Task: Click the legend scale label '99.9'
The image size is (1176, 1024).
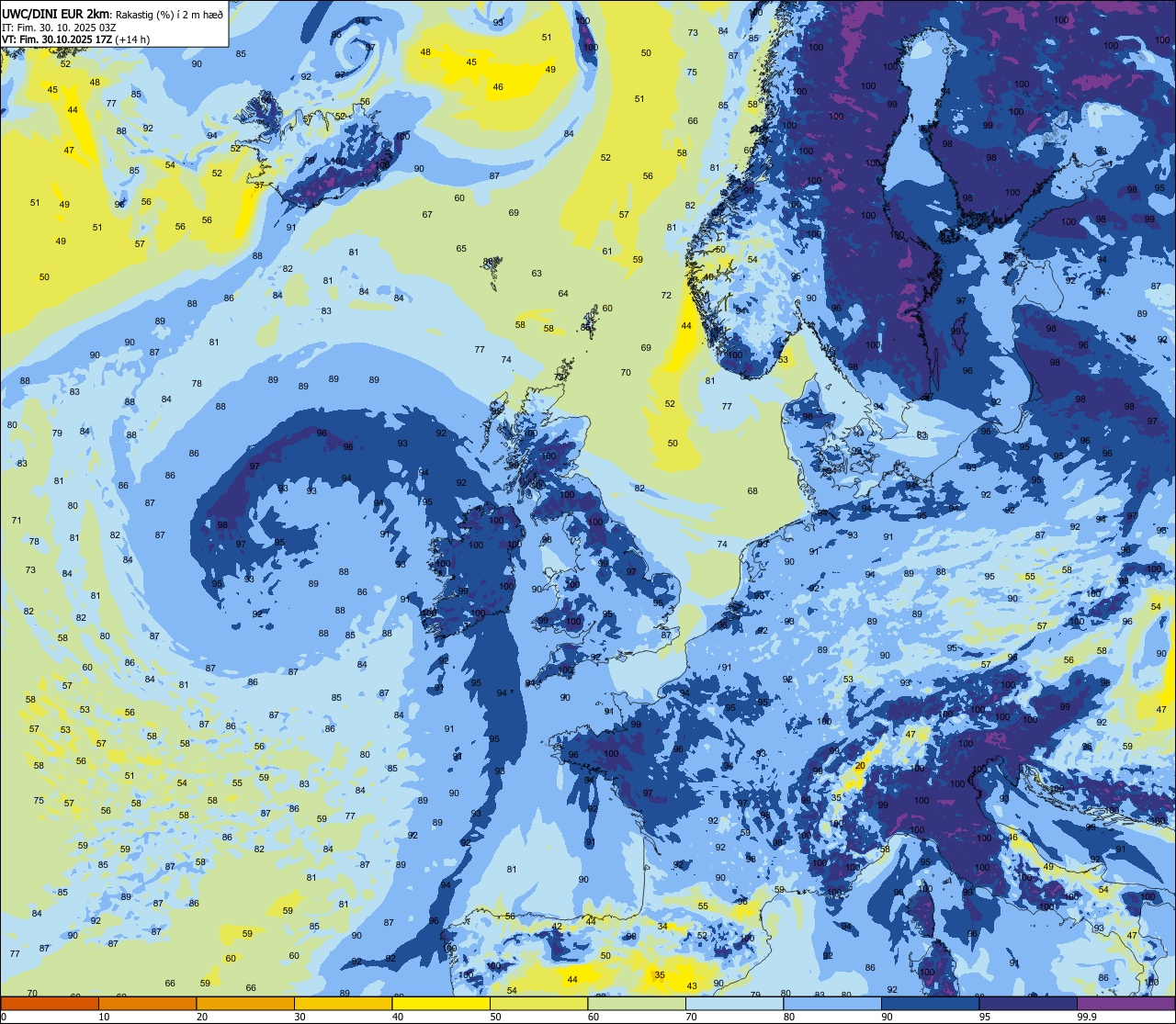Action: [1088, 1017]
